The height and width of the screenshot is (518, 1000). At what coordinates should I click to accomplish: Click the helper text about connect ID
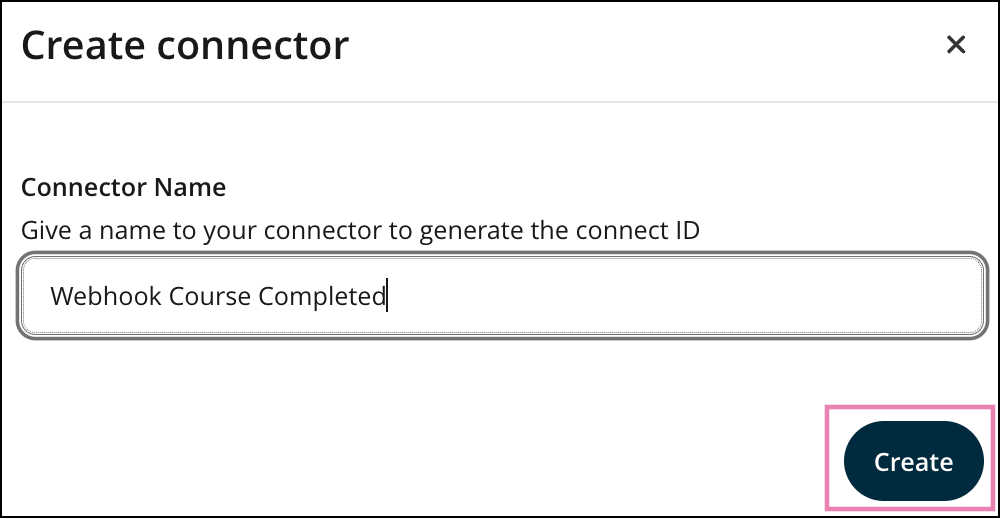[x=360, y=230]
